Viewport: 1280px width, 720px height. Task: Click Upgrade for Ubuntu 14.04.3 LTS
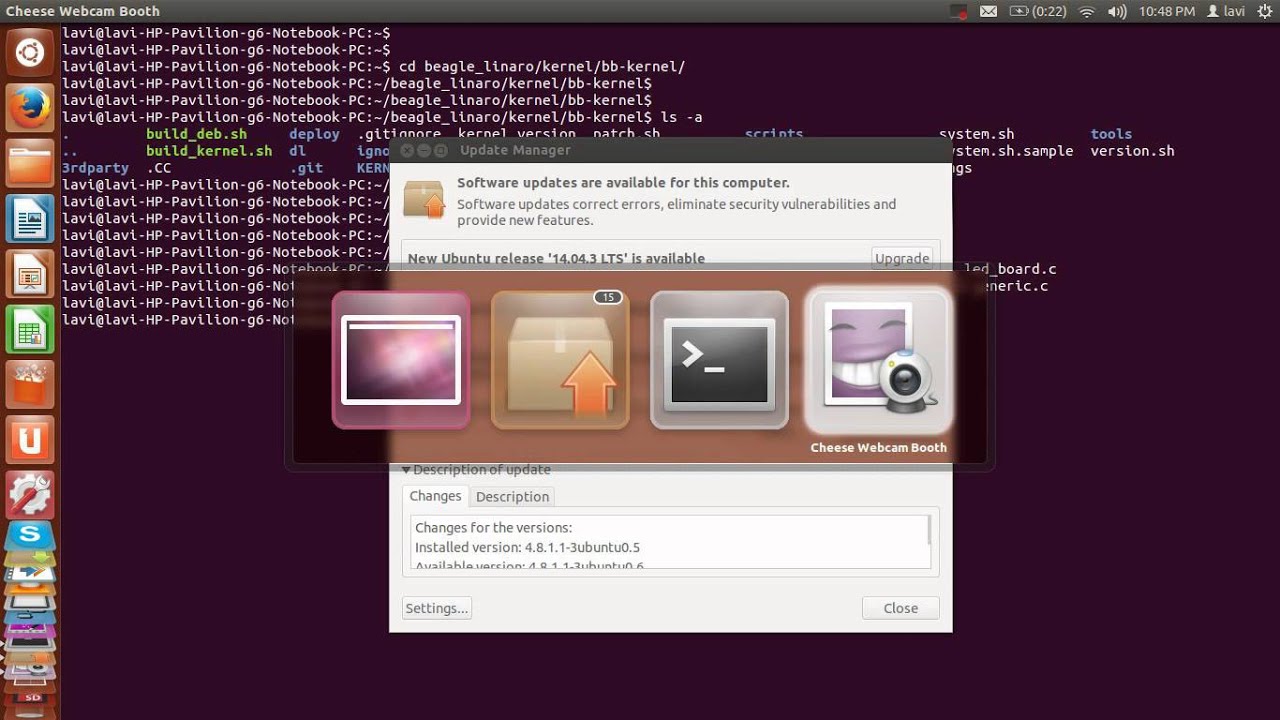pyautogui.click(x=902, y=257)
